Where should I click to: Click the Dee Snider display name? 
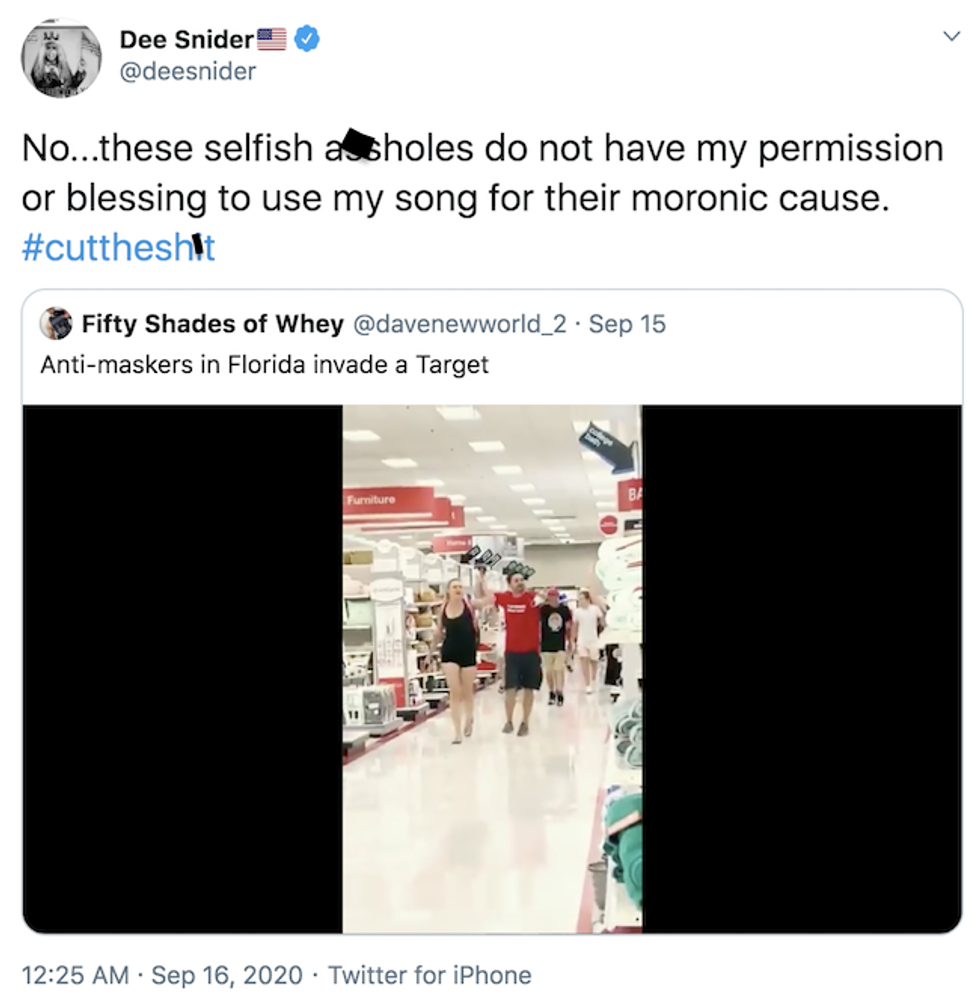point(186,40)
